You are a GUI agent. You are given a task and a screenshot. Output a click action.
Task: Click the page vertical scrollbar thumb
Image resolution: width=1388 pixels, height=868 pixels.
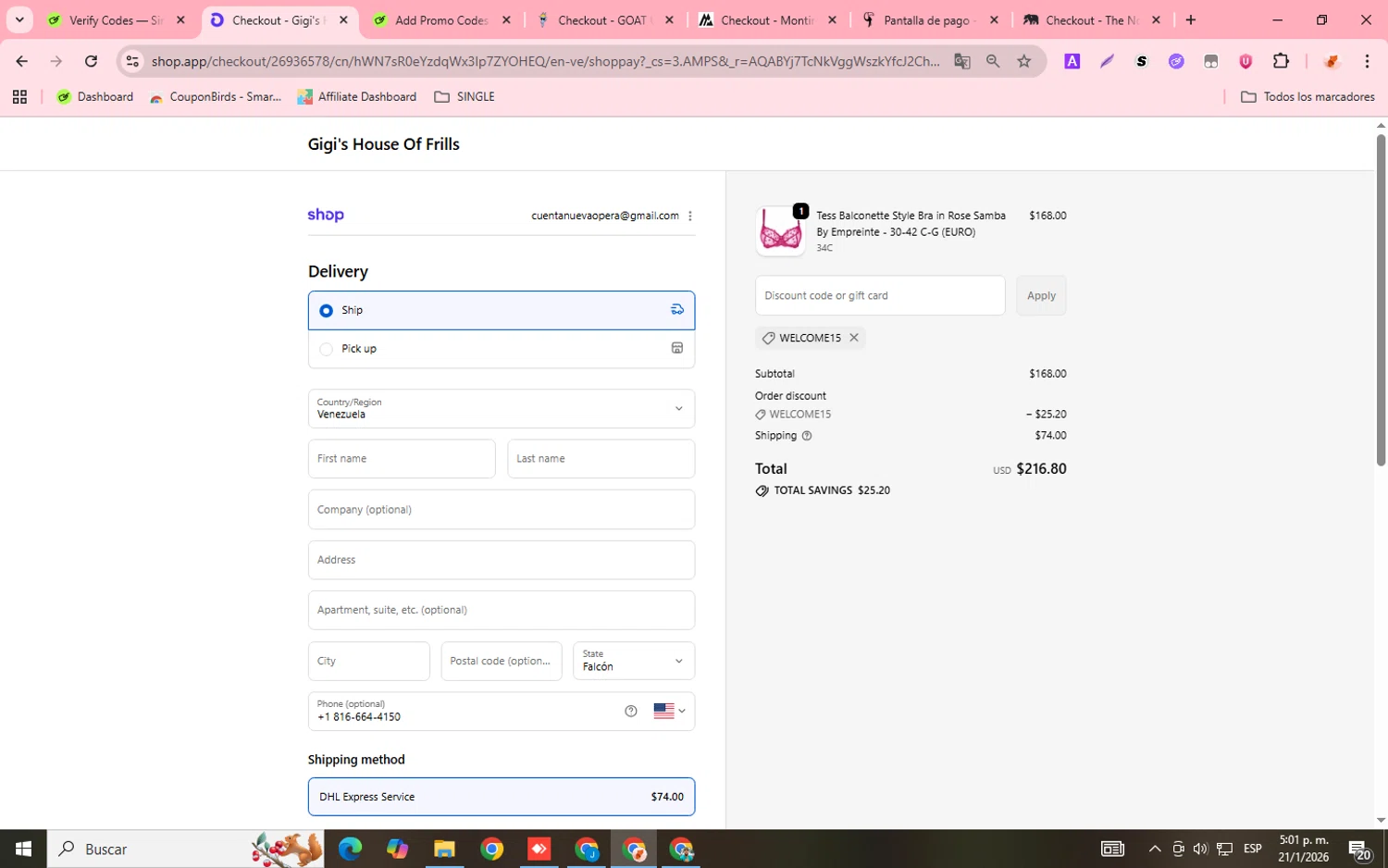pos(1381,300)
